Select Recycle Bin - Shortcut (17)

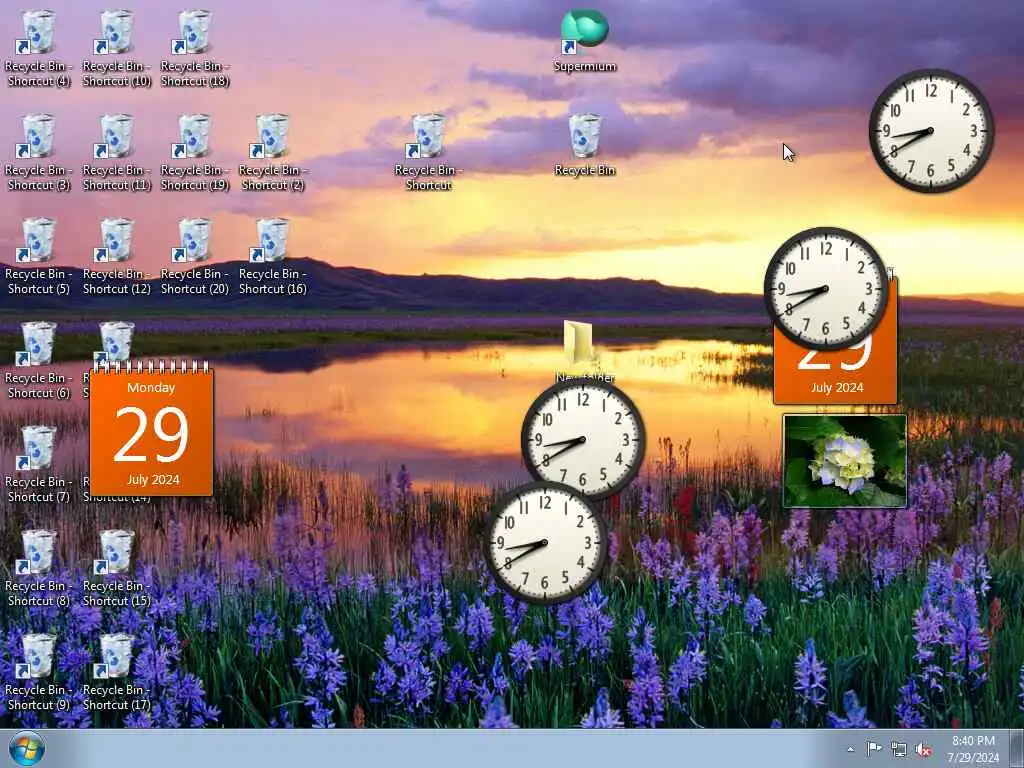pyautogui.click(x=116, y=671)
